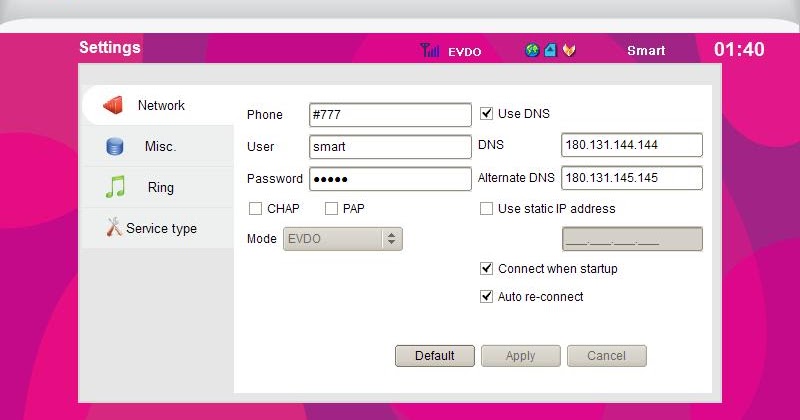800x420 pixels.
Task: Open the Misc. settings tab
Action: tap(158, 146)
